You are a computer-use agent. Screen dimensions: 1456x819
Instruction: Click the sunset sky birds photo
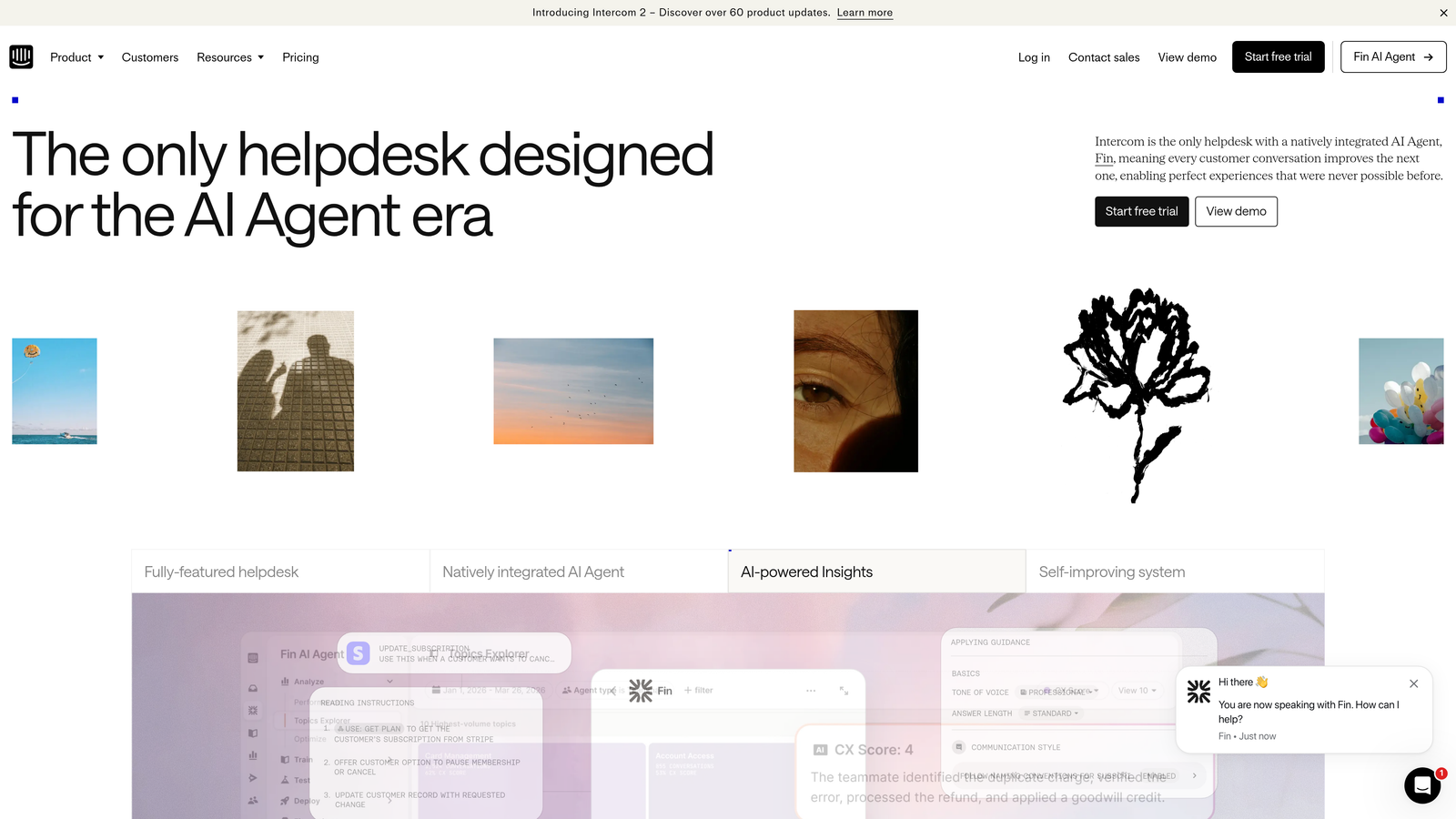(x=573, y=391)
